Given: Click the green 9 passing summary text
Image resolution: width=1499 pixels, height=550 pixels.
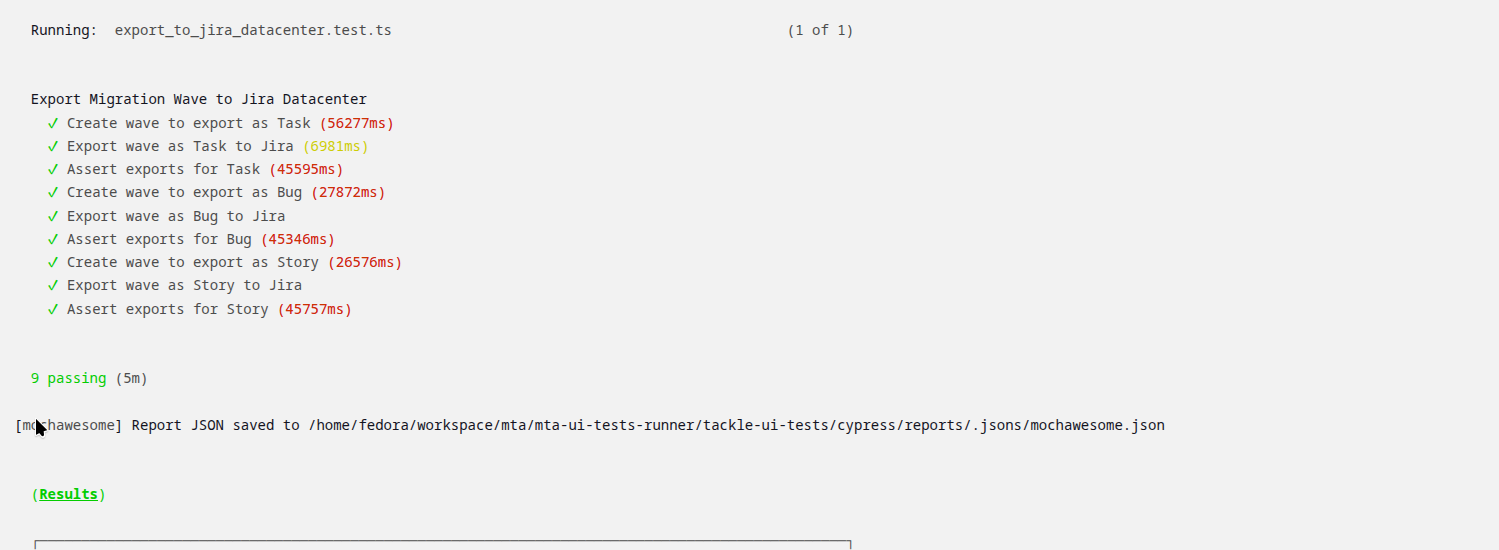Looking at the screenshot, I should (68, 378).
